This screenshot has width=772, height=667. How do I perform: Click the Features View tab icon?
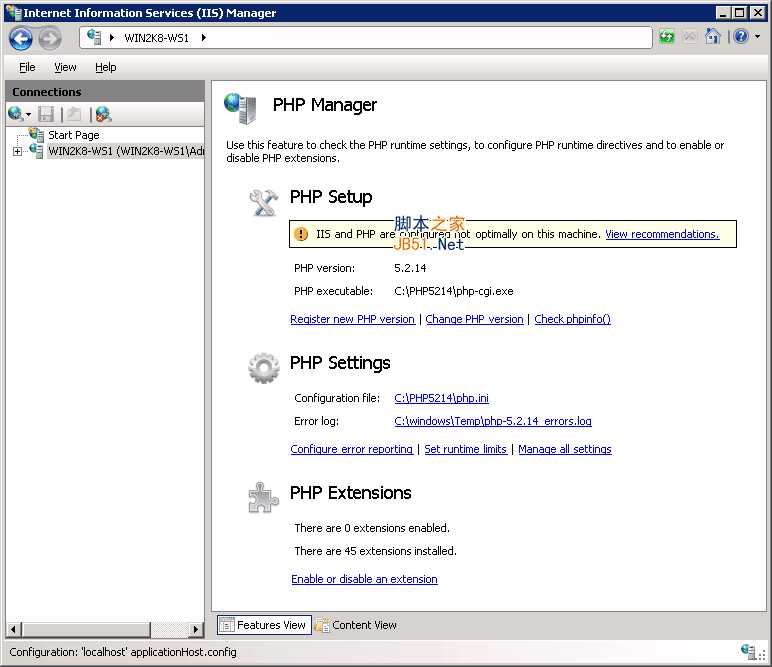pyautogui.click(x=226, y=625)
